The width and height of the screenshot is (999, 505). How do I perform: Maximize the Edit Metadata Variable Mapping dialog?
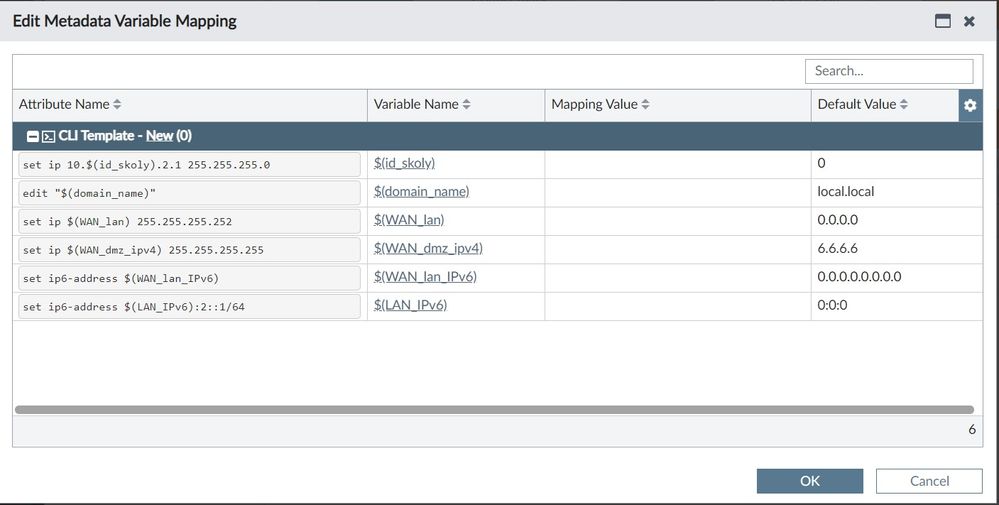(x=942, y=21)
